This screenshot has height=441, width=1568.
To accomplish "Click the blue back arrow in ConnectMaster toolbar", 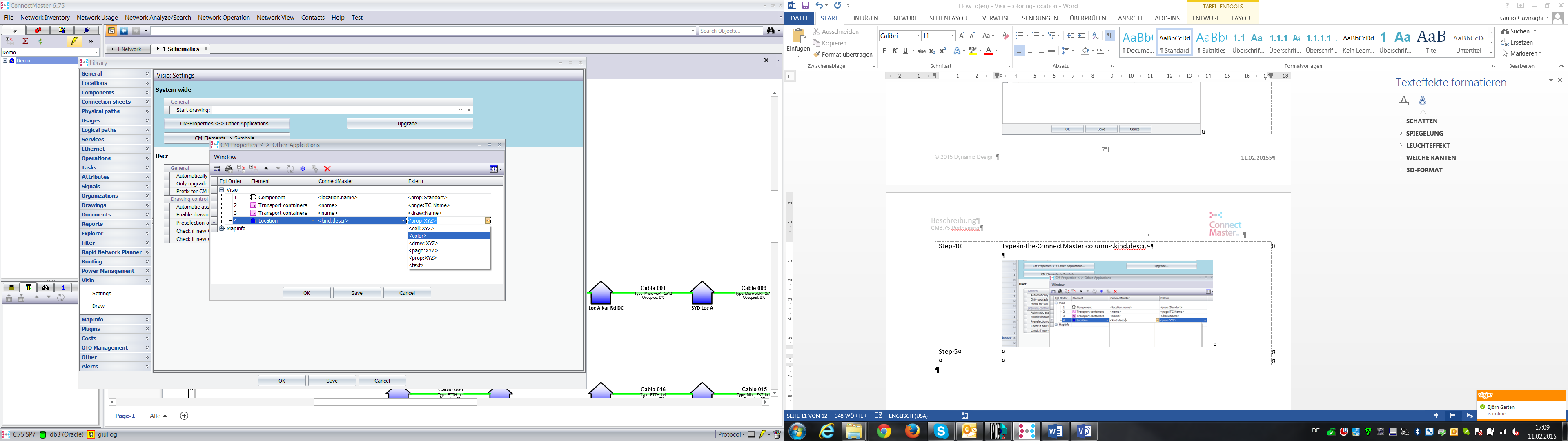I will click(124, 31).
